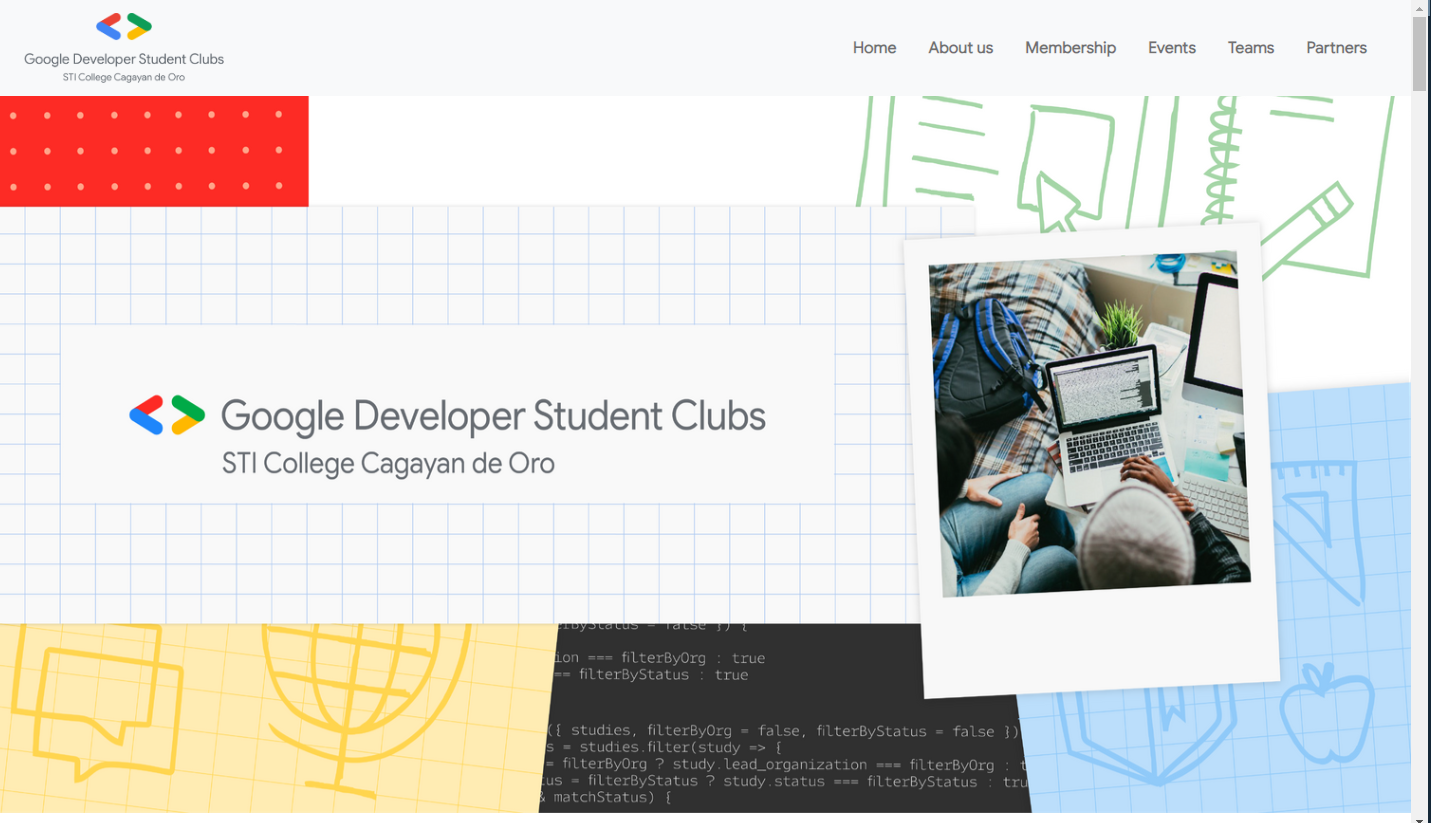Click the polaroid photo of laptop users
The height and width of the screenshot is (823, 1431).
[1090, 423]
